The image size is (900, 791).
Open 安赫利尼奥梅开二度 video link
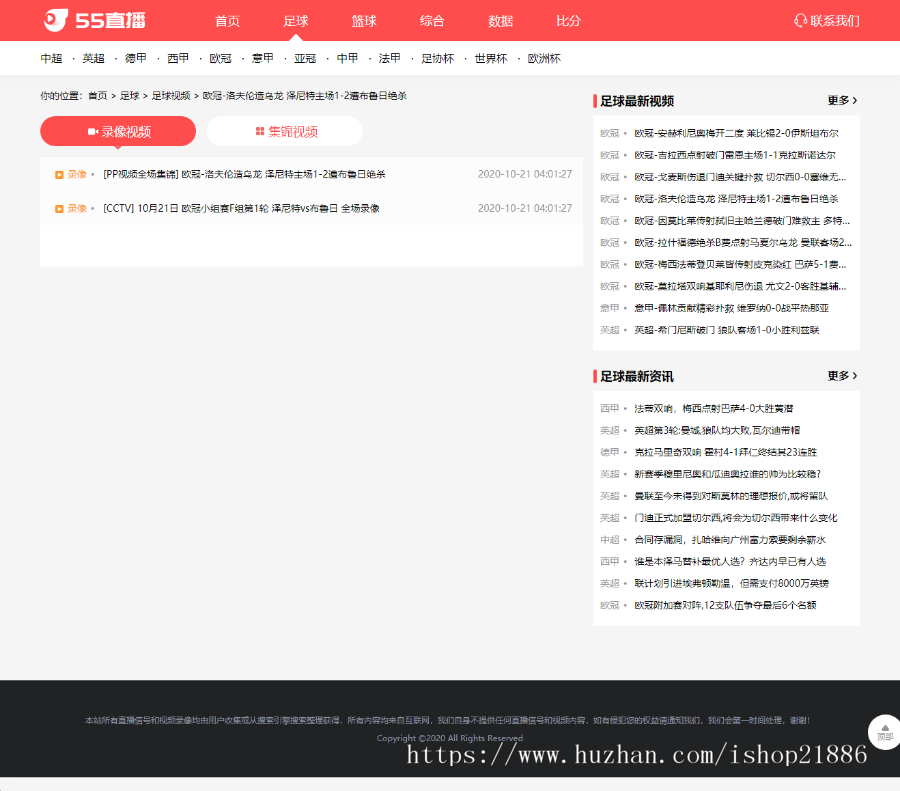pos(736,133)
